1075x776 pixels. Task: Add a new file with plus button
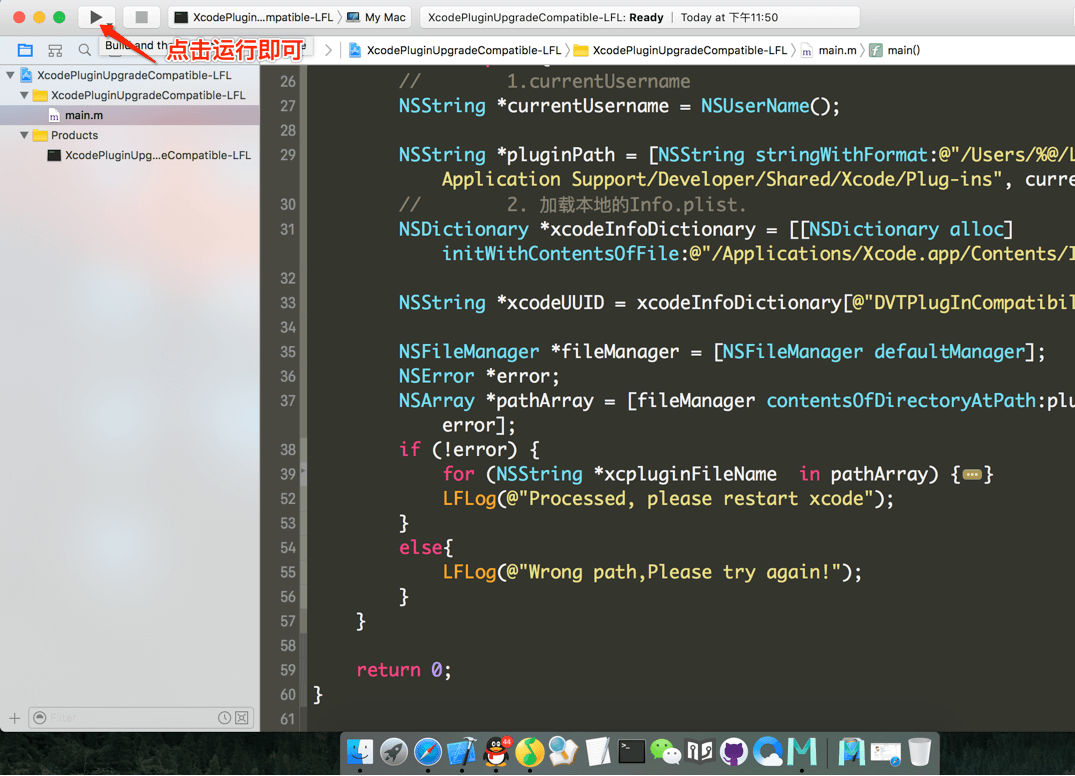click(x=14, y=718)
